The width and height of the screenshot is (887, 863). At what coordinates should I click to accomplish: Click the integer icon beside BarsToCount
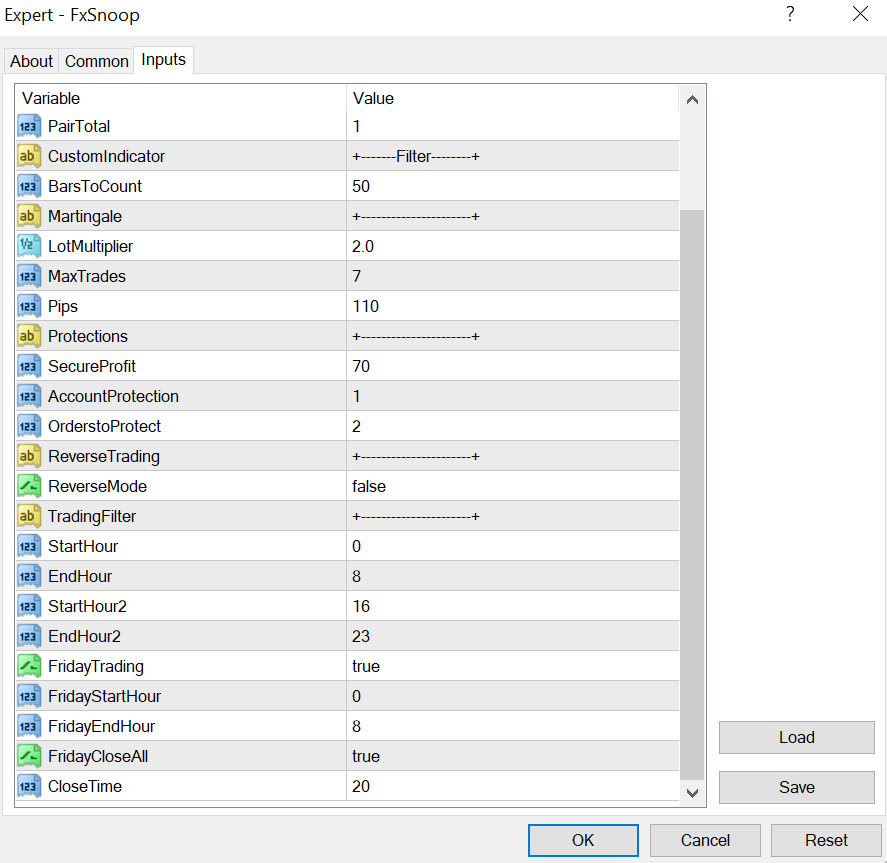[29, 186]
